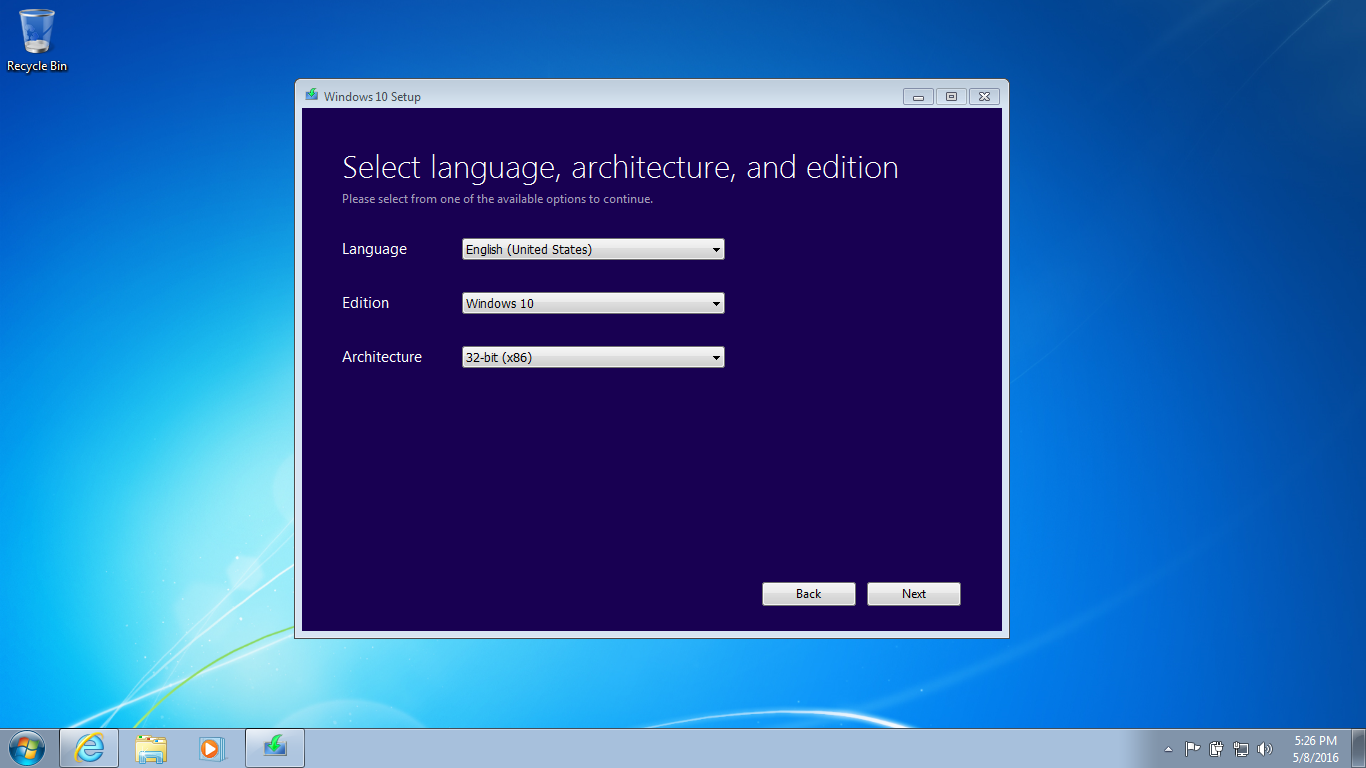Image resolution: width=1366 pixels, height=768 pixels.
Task: Minimize the Windows 10 Setup window
Action: 918,97
